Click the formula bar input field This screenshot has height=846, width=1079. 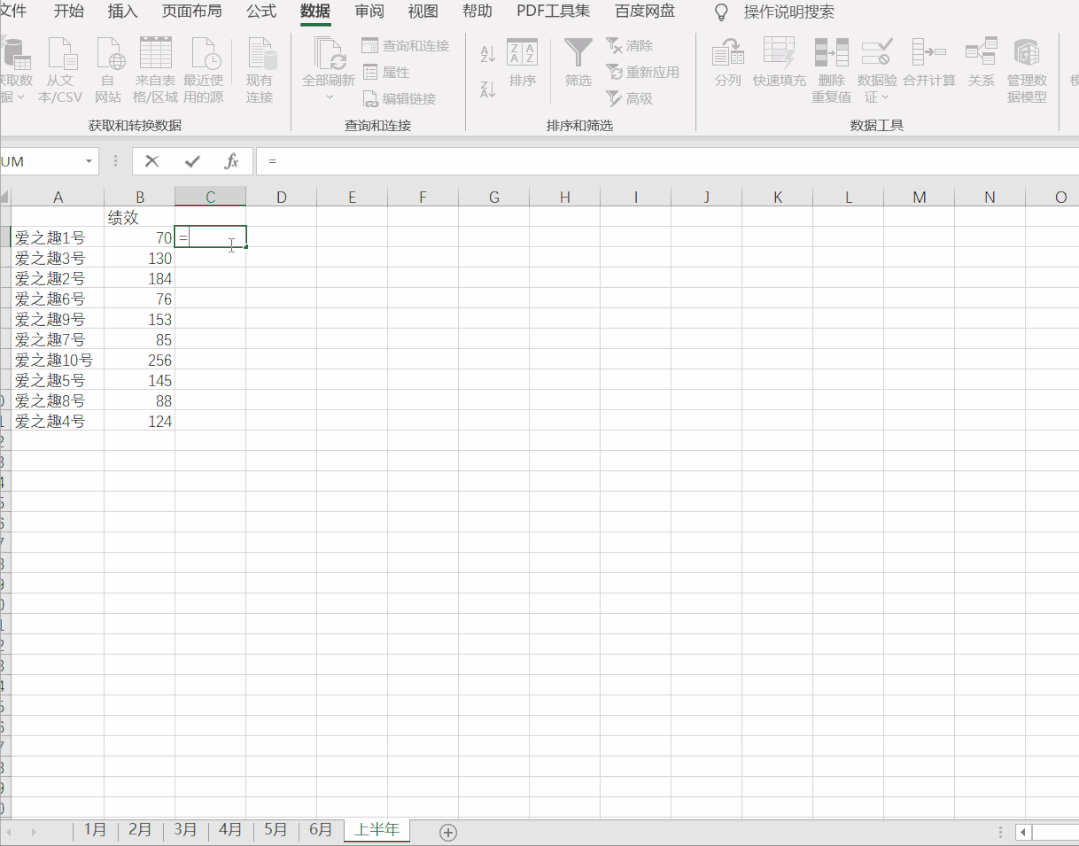tap(667, 161)
